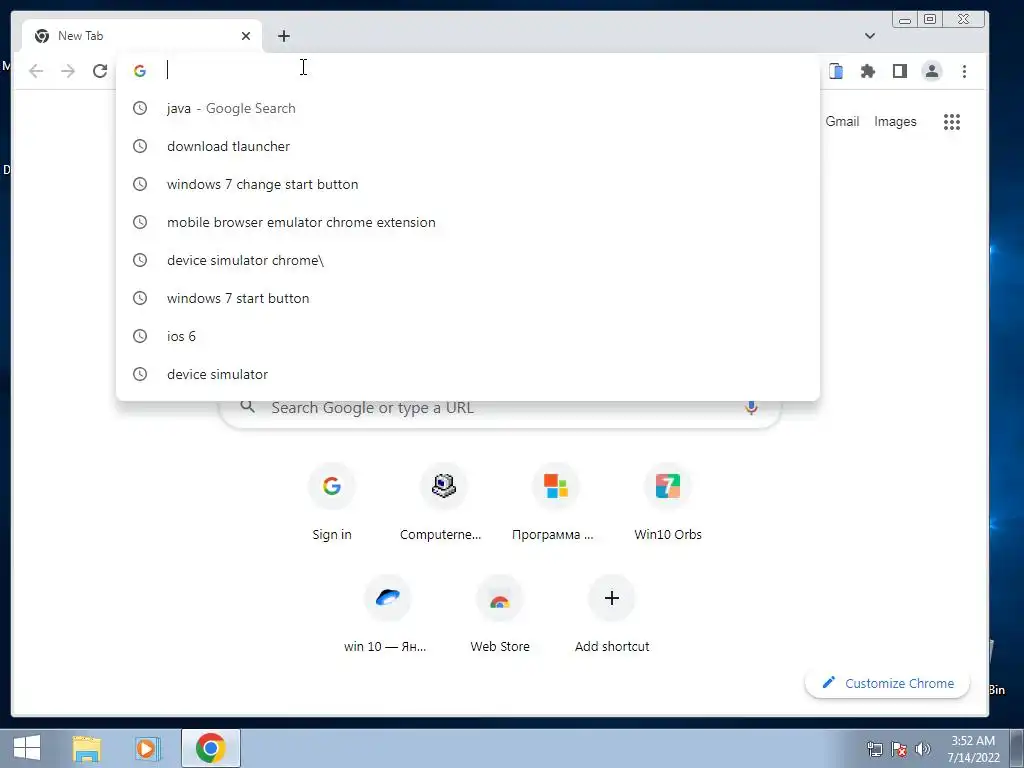Open the Extensions puzzle-piece menu
1024x768 pixels.
click(868, 71)
